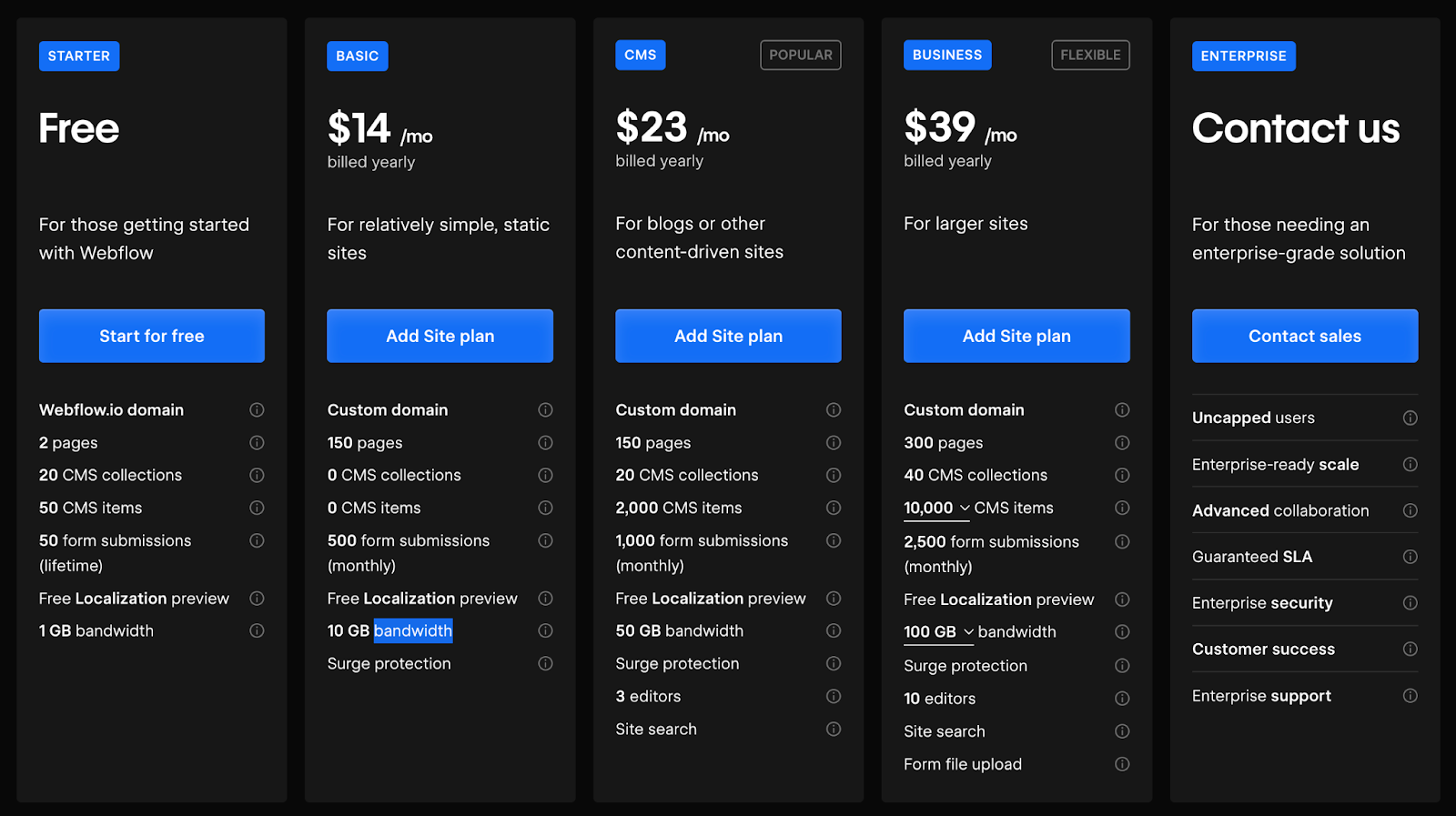The height and width of the screenshot is (816, 1456).
Task: Show info for 50 GB bandwidth
Action: [834, 630]
